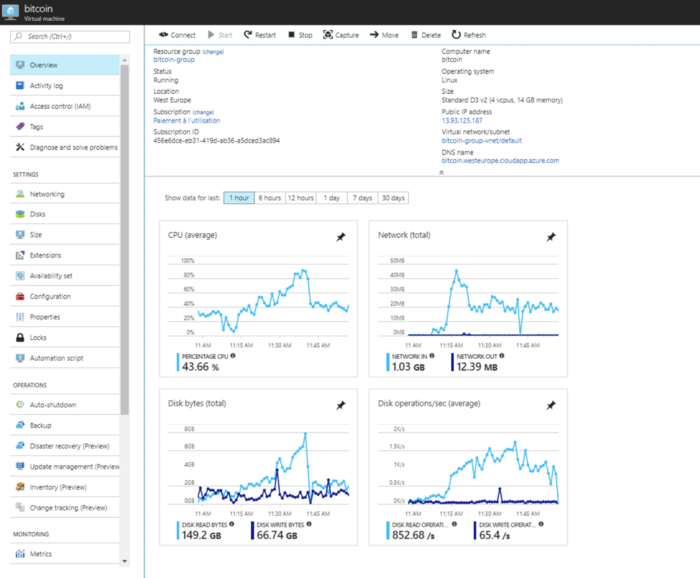This screenshot has width=700, height=578.
Task: Open Availability set settings
Action: 65,276
